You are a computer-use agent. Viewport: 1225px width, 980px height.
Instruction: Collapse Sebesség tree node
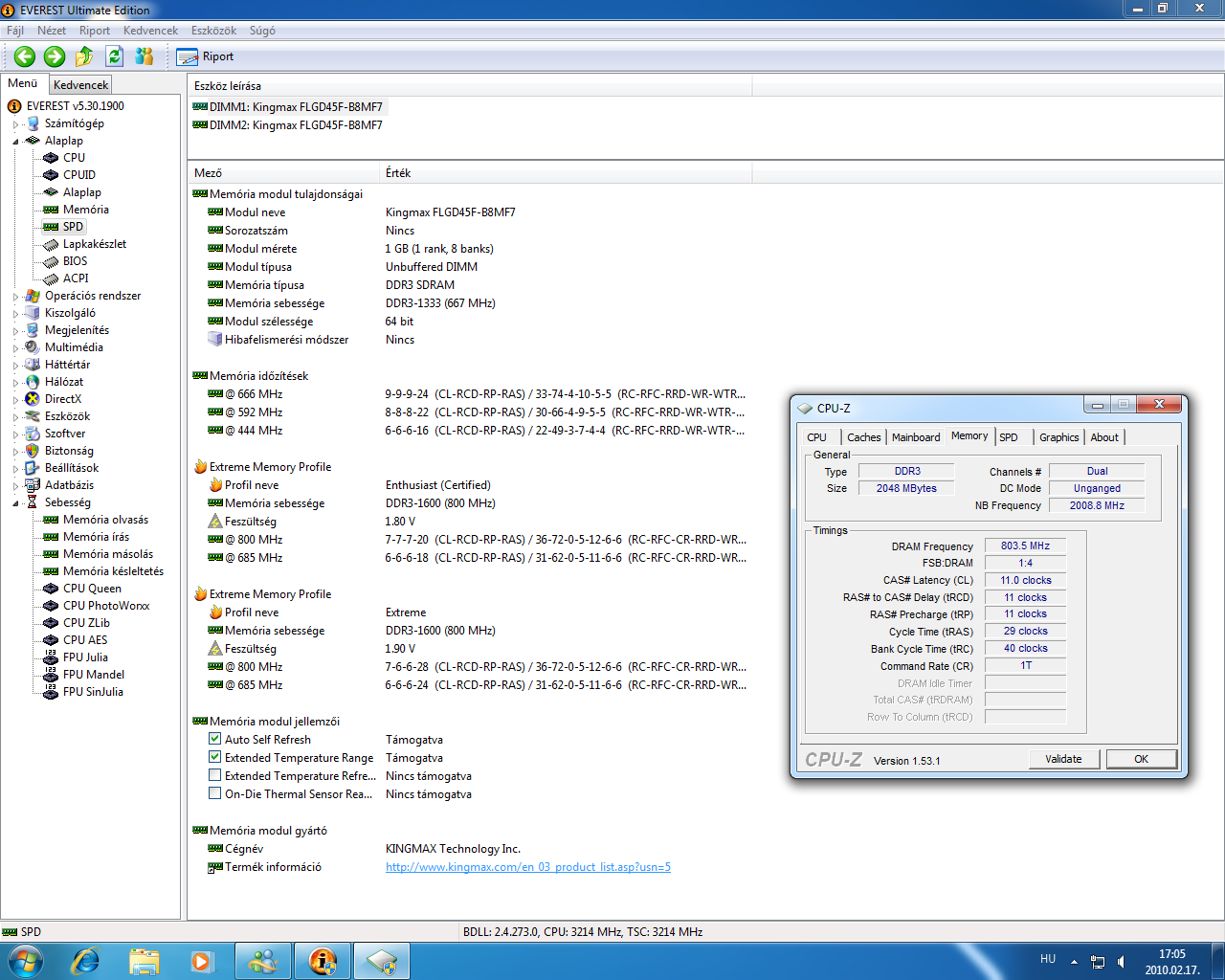coord(15,503)
